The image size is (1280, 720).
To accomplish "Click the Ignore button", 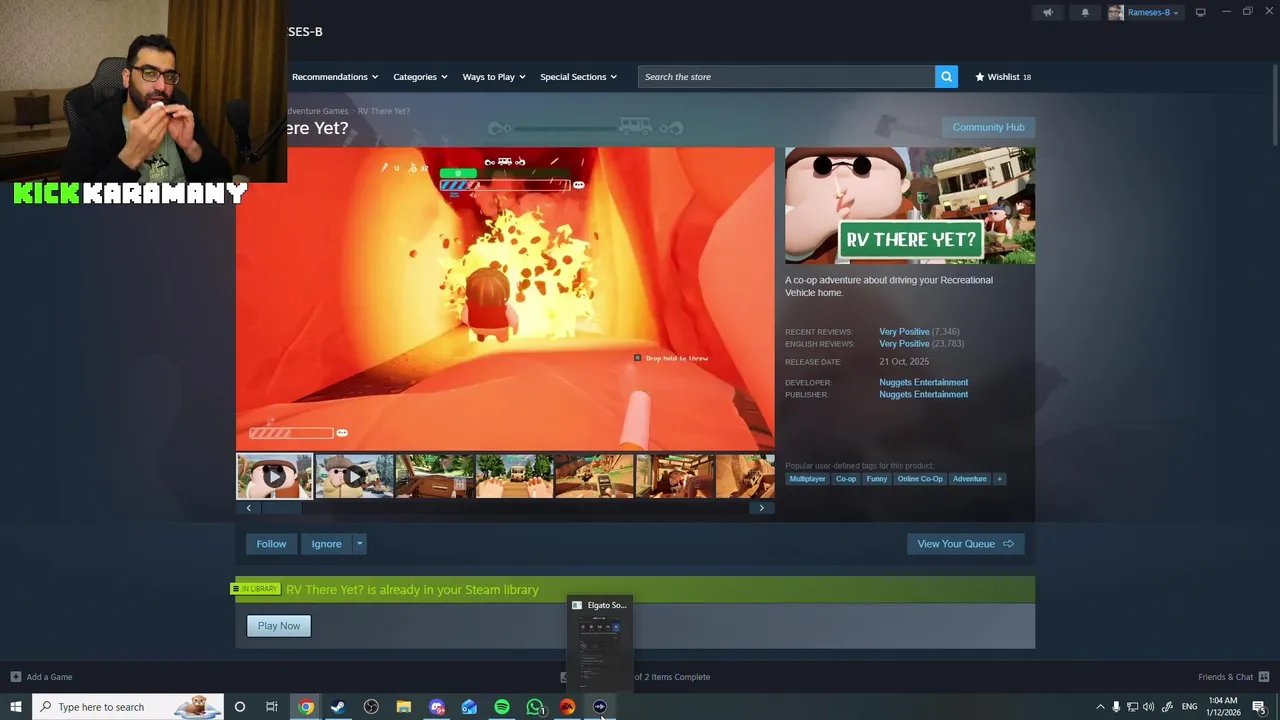I will coord(326,544).
